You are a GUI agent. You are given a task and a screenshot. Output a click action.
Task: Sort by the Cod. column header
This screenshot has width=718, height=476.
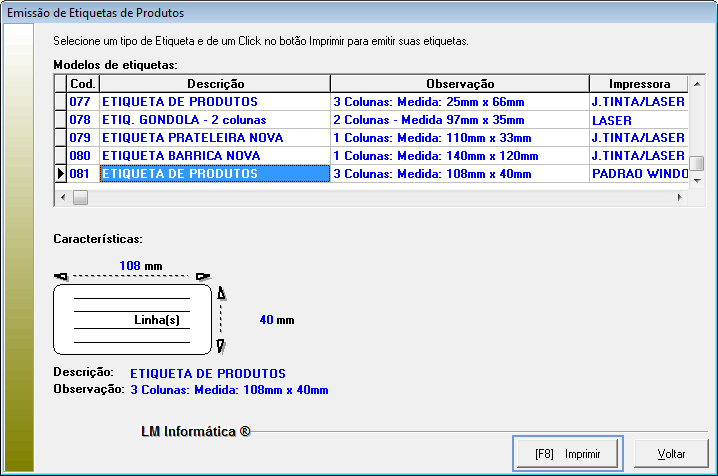pos(82,84)
